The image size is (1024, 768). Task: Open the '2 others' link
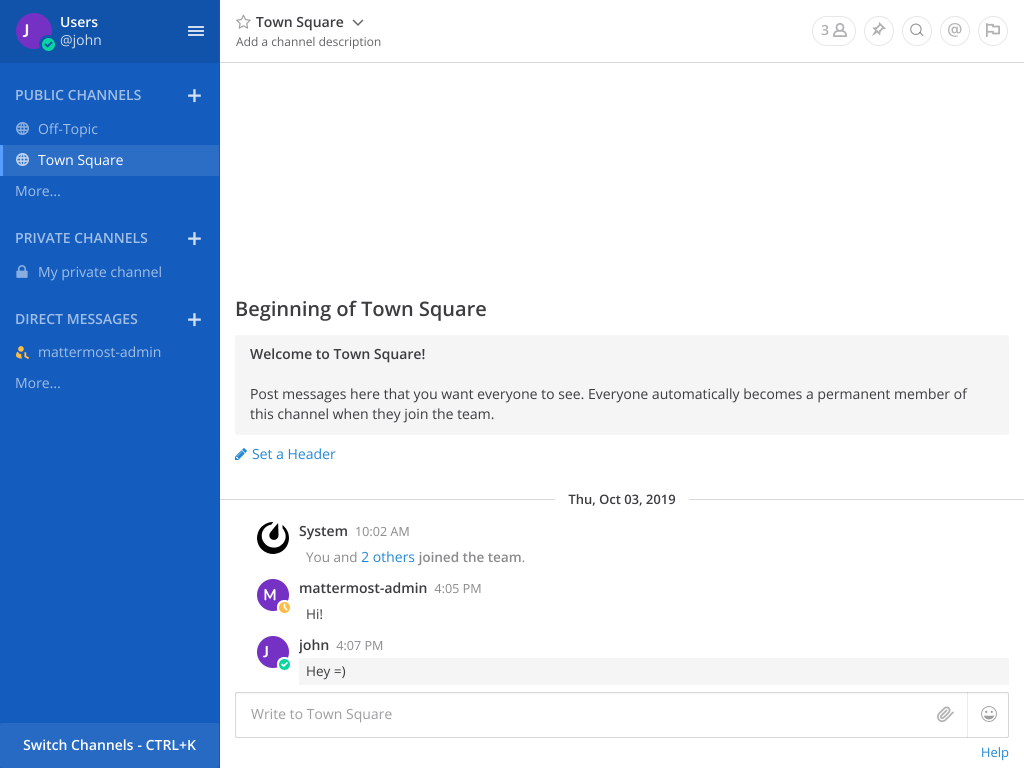[388, 557]
